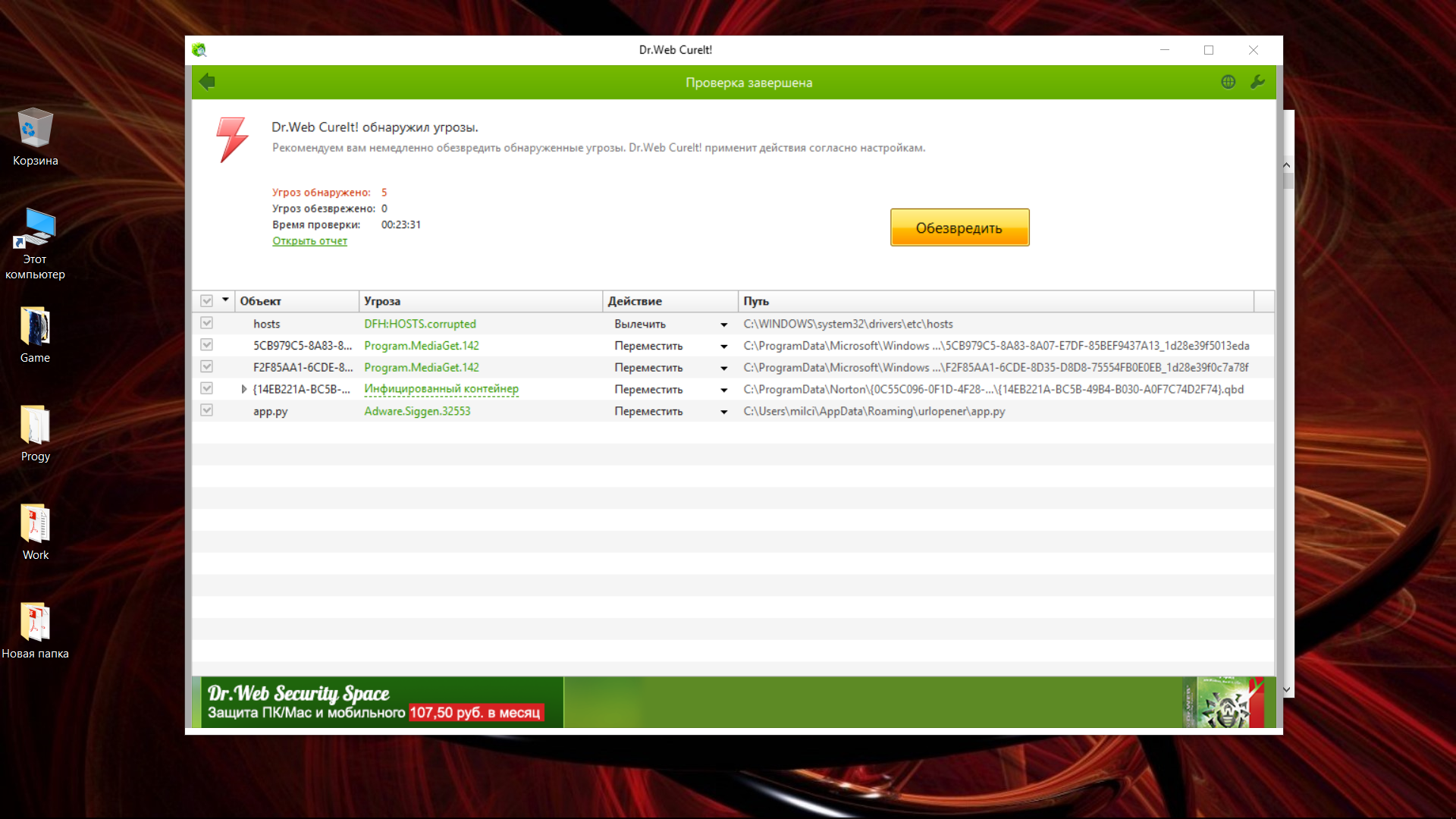Click the scan time value 00:23:31
Viewport: 1456px width, 819px height.
tap(401, 224)
